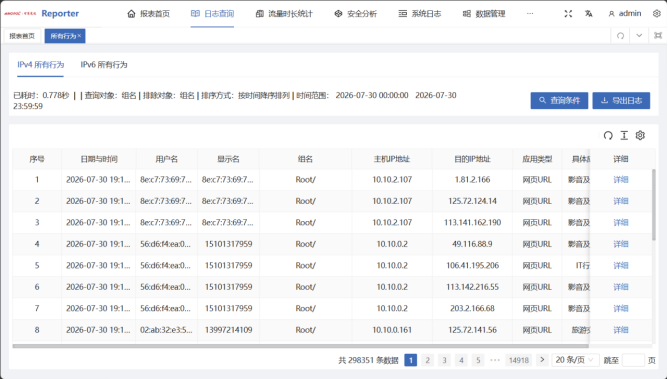Change table row density icon
Viewport: 668px width, 379px height.
point(624,135)
